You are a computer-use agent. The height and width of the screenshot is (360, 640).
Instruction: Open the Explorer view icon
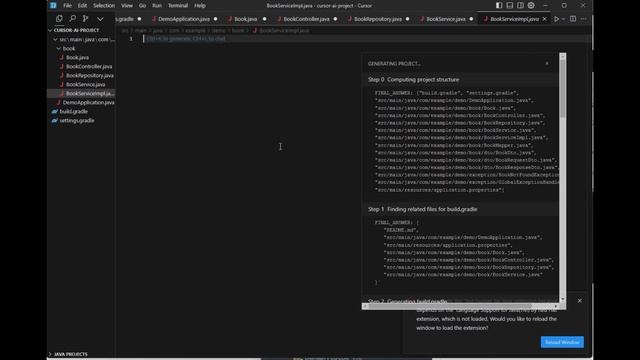[x=59, y=19]
